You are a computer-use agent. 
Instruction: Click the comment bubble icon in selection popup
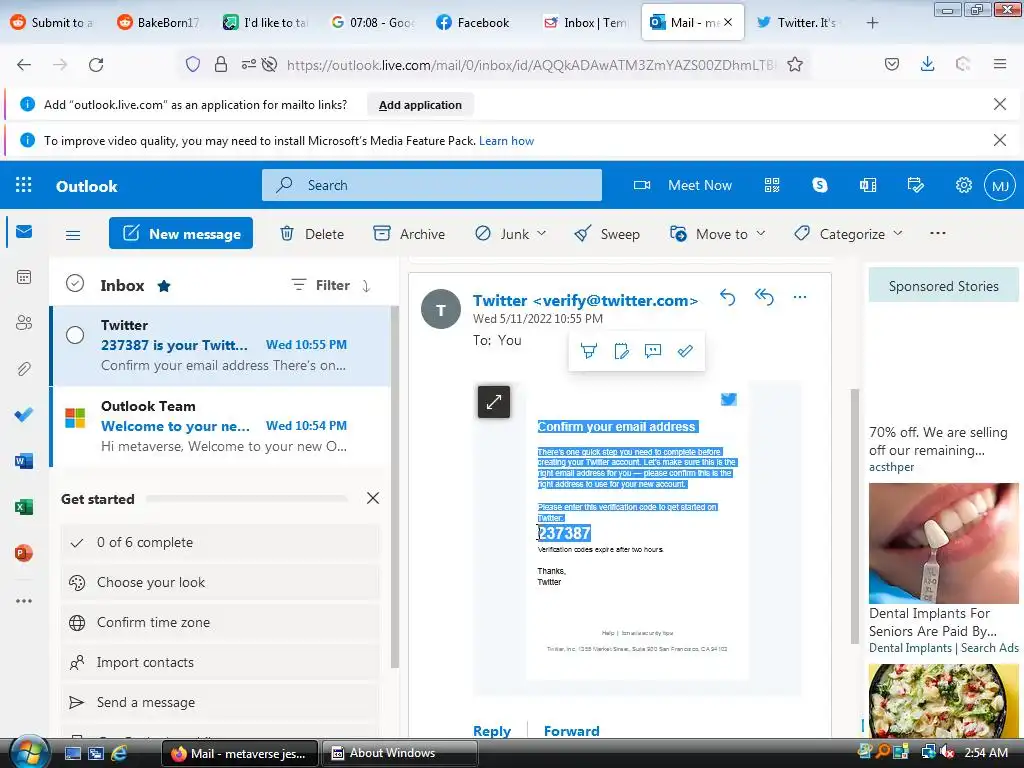[653, 351]
